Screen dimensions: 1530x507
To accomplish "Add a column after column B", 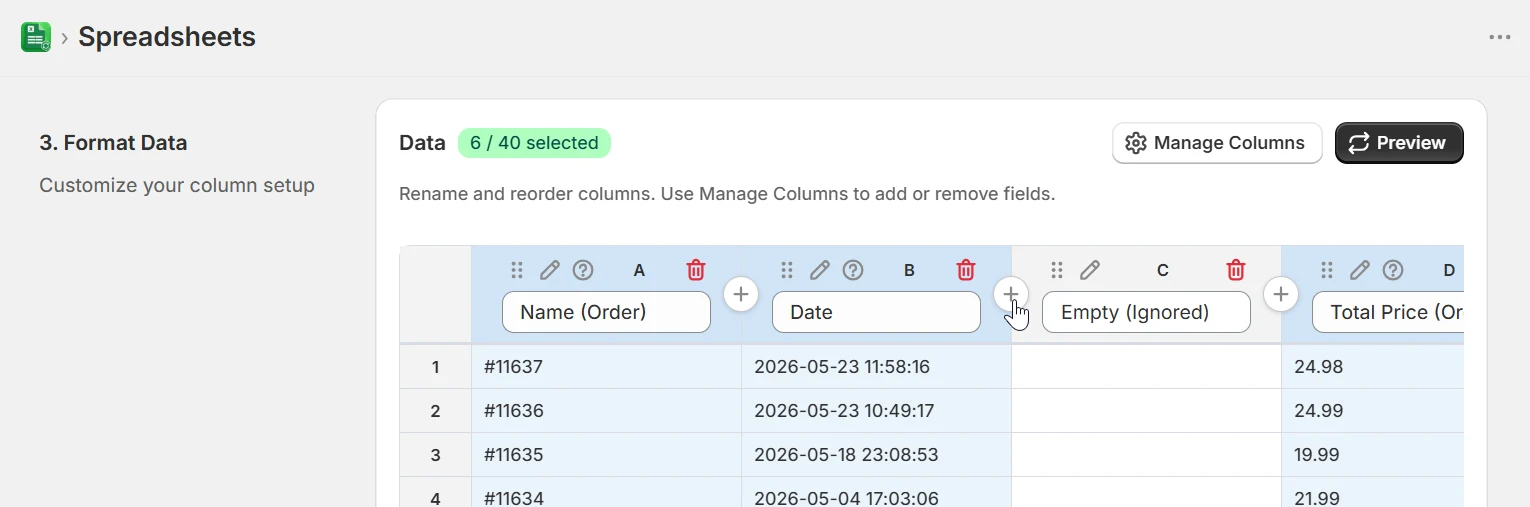I will coord(1011,294).
